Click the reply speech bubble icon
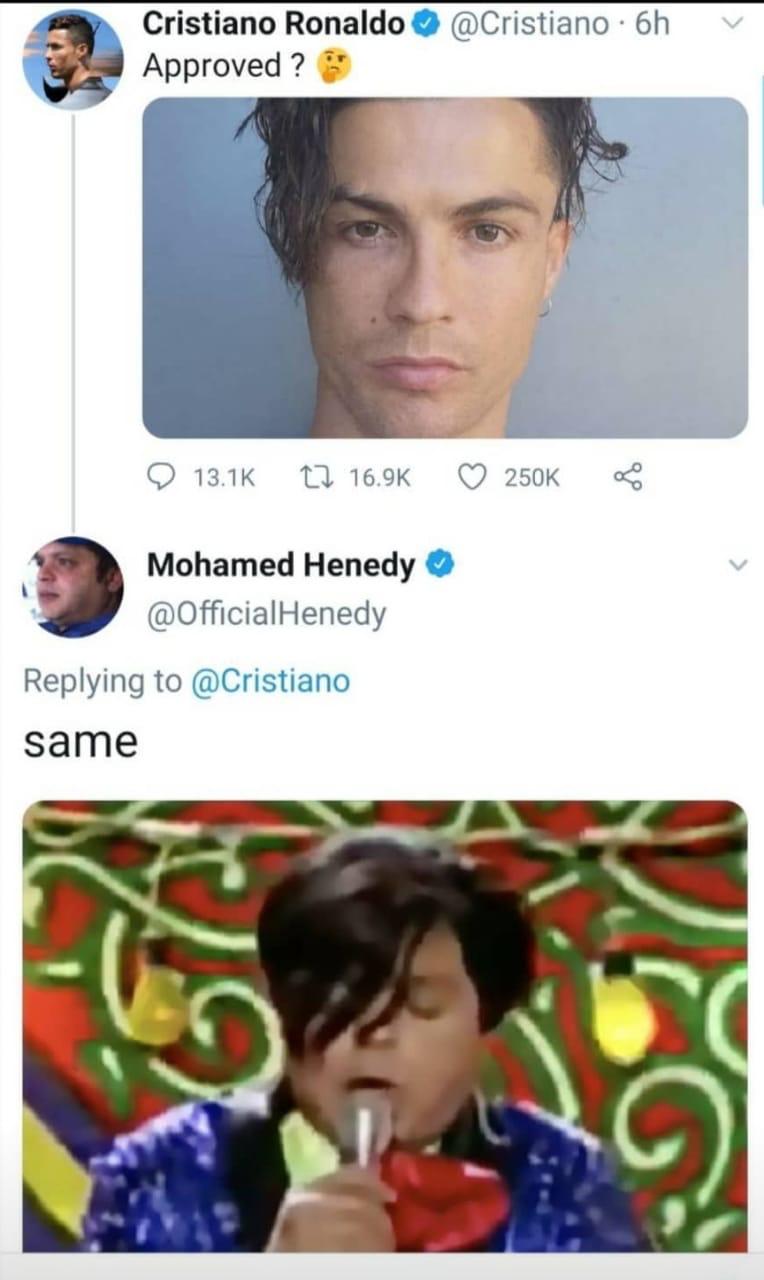This screenshot has height=1280, width=764. pos(161,478)
